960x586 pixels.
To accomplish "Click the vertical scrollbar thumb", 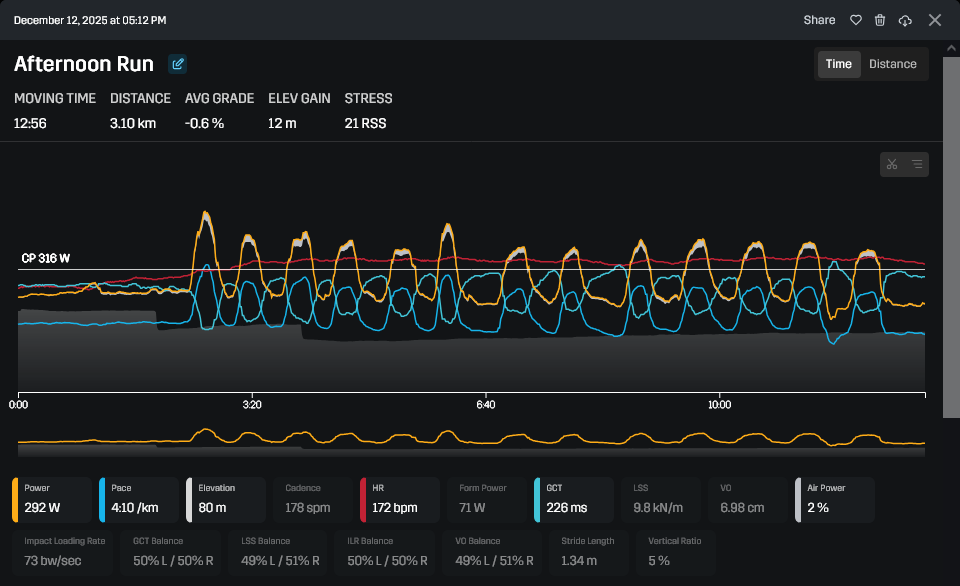I will click(951, 238).
